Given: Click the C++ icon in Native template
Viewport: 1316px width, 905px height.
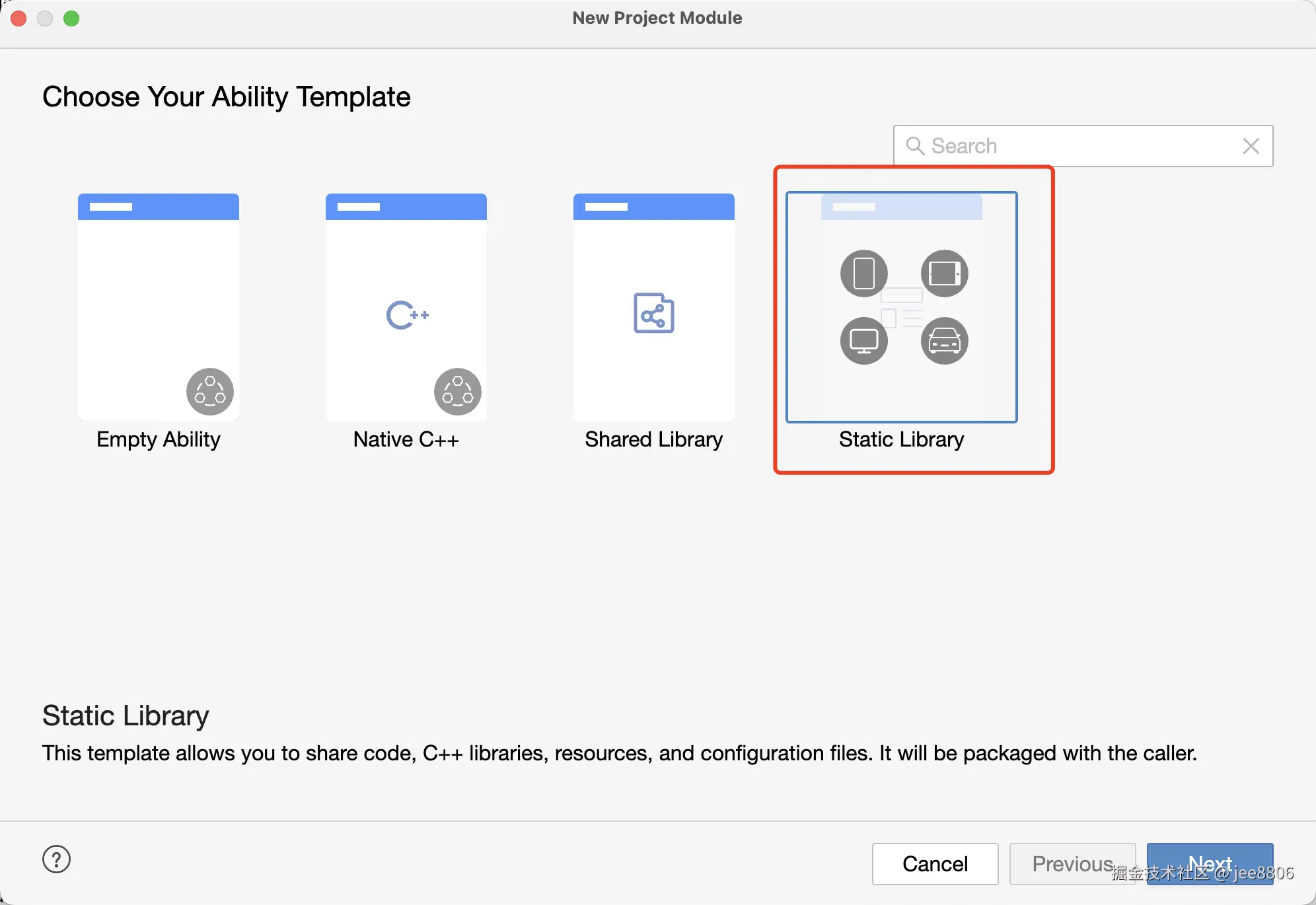Looking at the screenshot, I should tap(407, 315).
